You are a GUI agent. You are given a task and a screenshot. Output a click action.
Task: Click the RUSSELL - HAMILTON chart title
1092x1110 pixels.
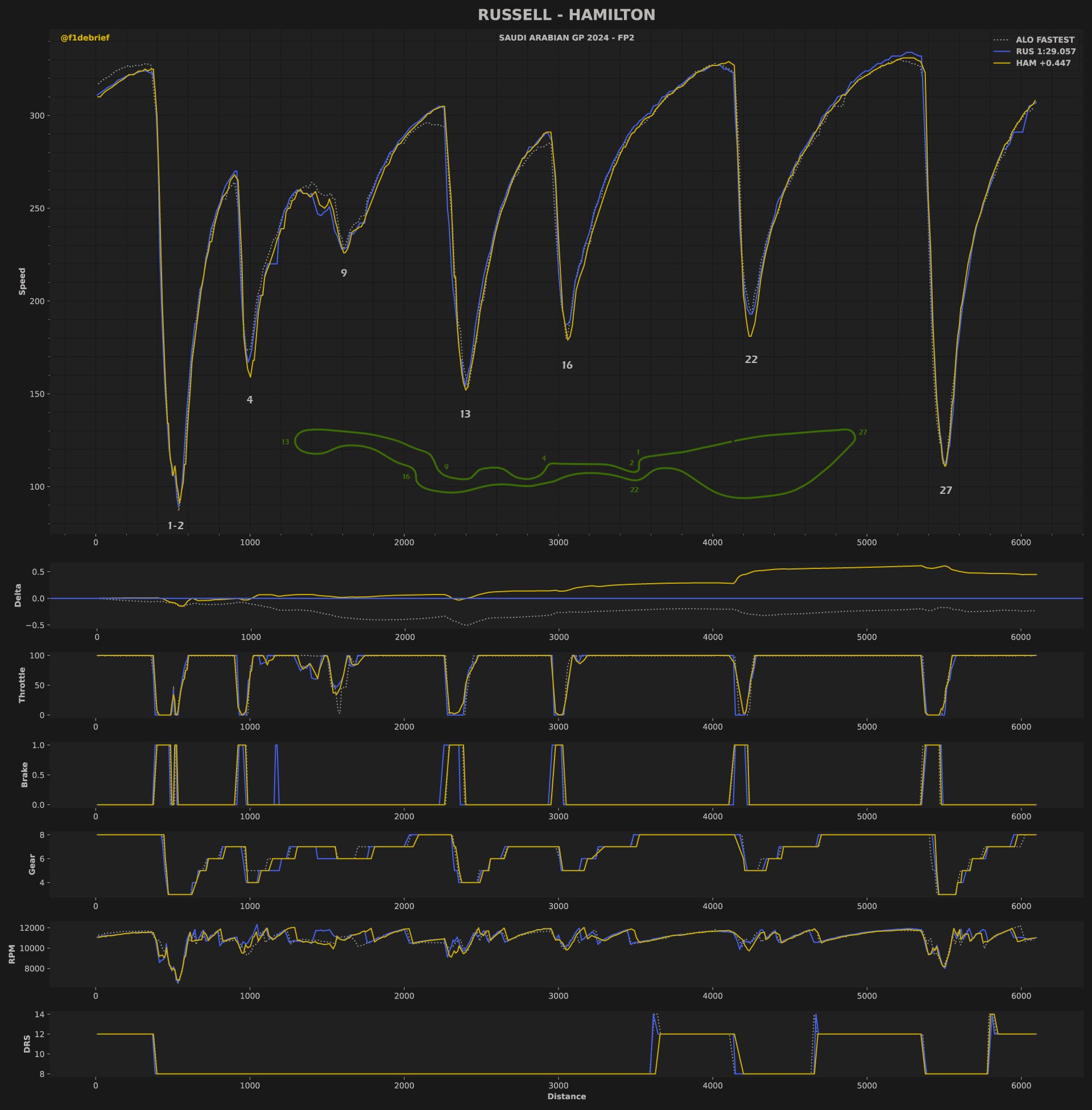(x=566, y=15)
